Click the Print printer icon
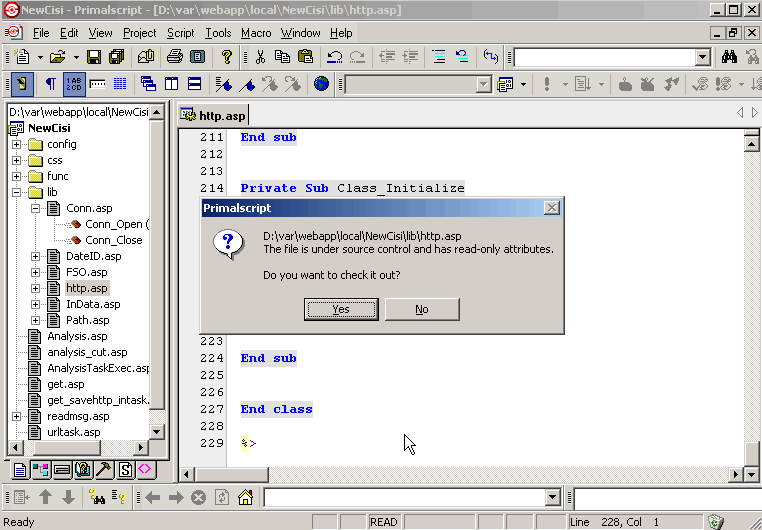This screenshot has height=530, width=762. click(x=175, y=57)
